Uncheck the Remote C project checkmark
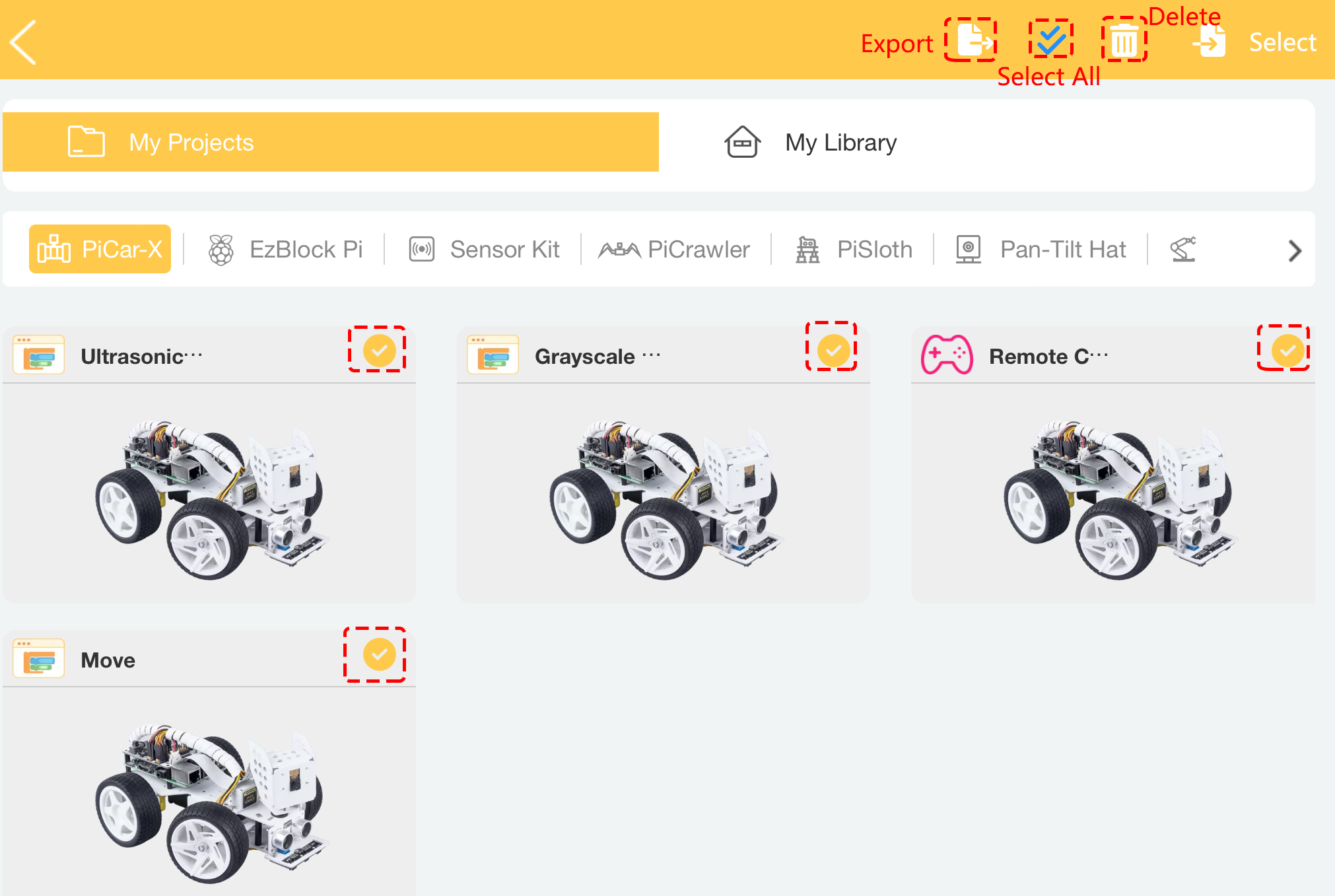The width and height of the screenshot is (1335, 896). point(1287,350)
